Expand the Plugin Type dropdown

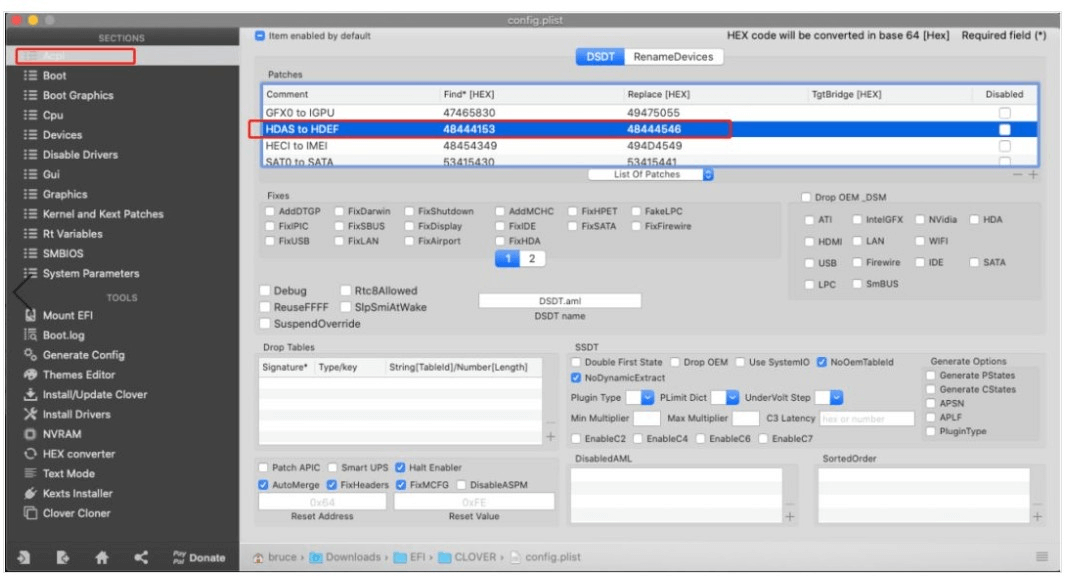pos(647,398)
